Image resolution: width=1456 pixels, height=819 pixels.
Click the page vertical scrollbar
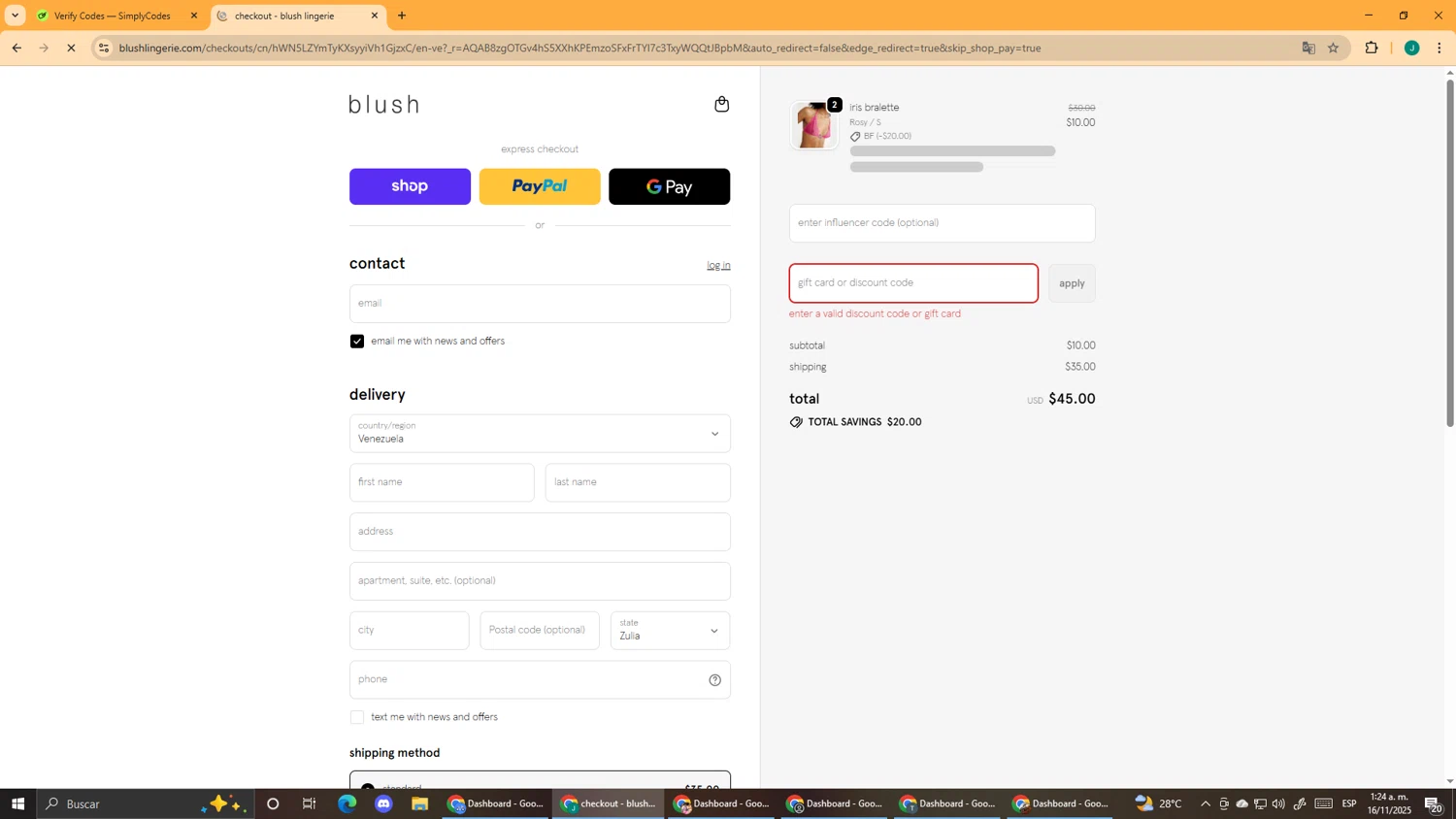click(1450, 252)
